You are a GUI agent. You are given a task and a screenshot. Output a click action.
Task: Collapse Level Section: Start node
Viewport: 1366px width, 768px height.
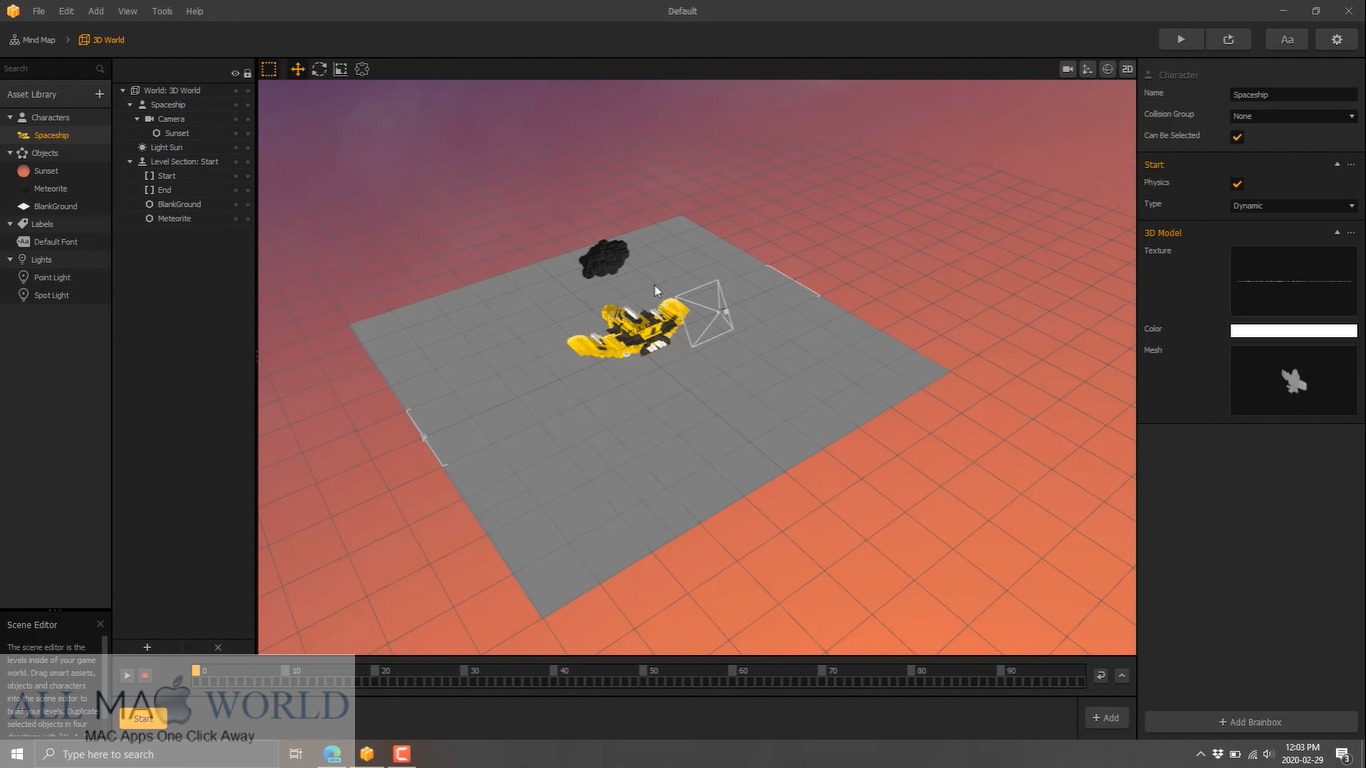coord(130,161)
